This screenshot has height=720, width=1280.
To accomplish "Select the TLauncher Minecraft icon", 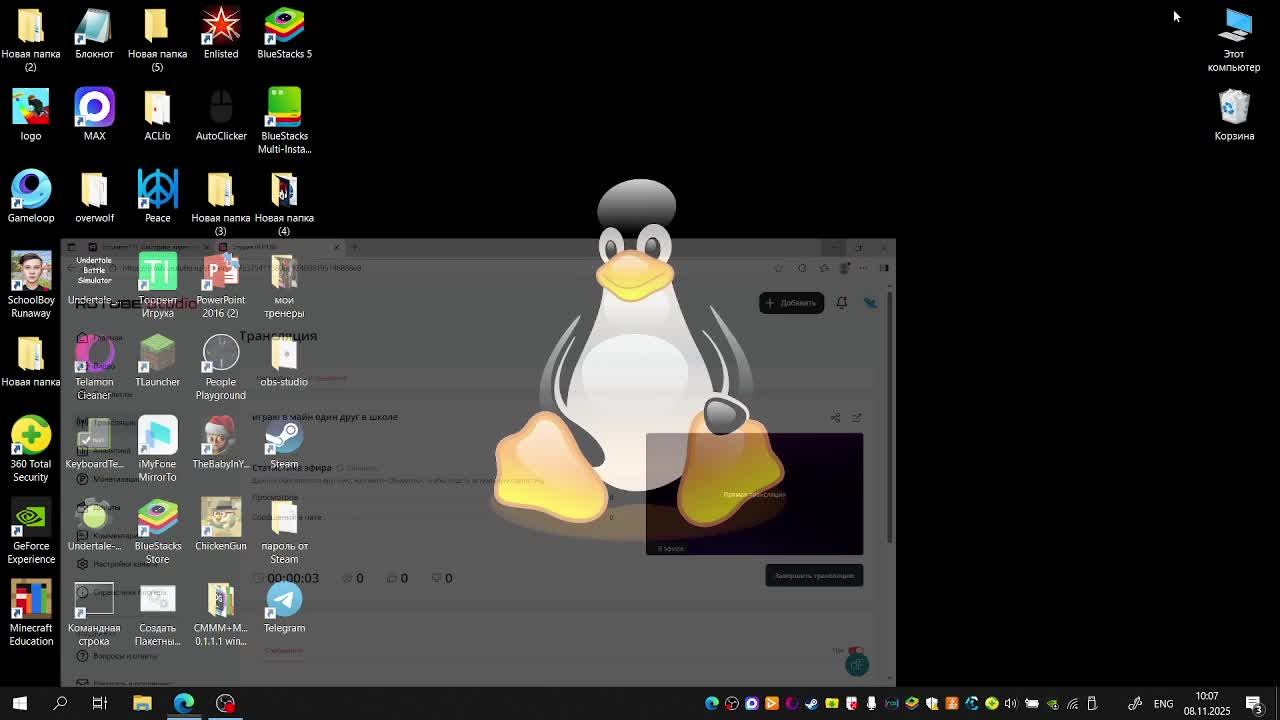I will [157, 361].
